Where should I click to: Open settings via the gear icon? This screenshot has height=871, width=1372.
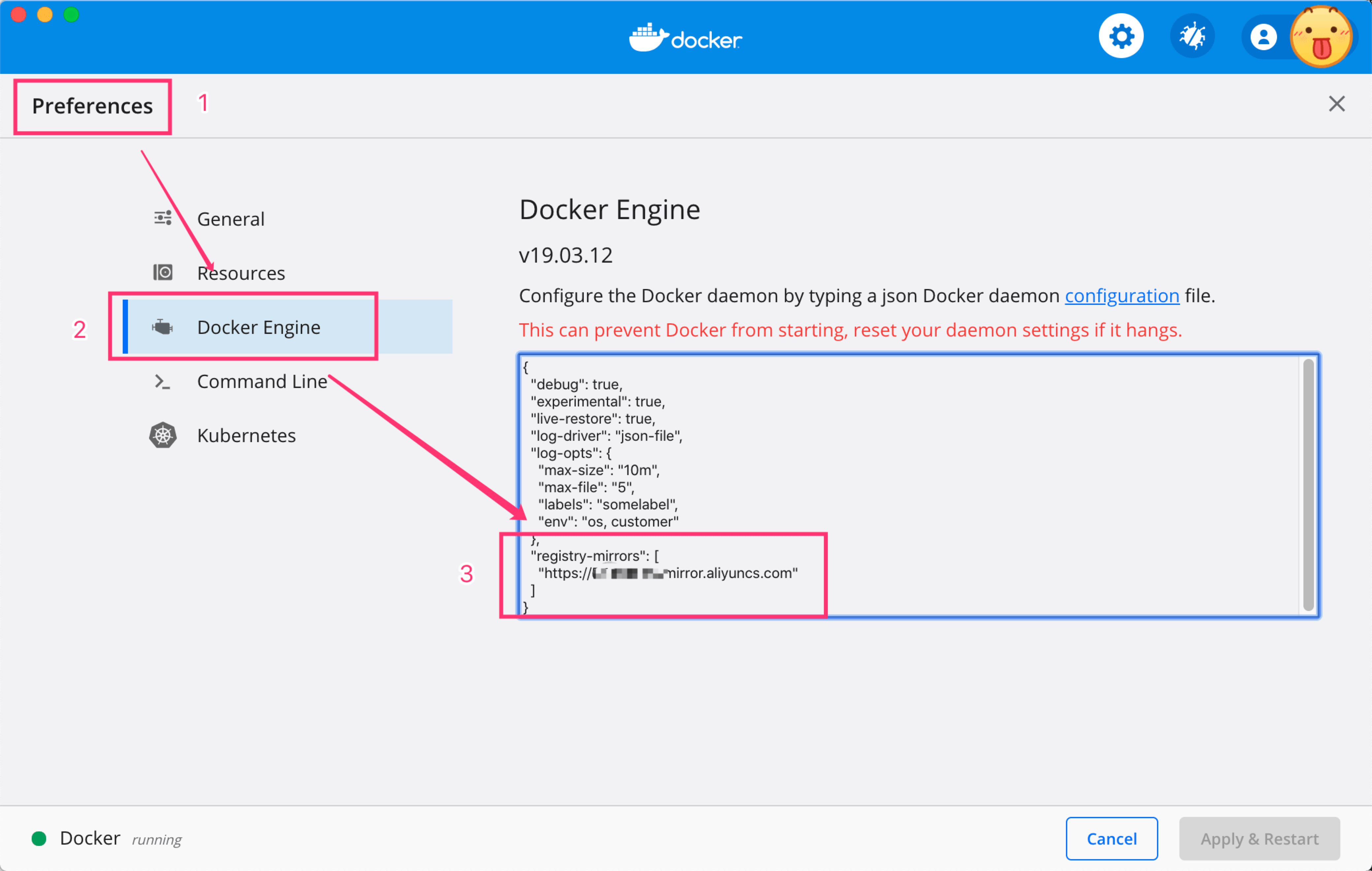click(1121, 37)
